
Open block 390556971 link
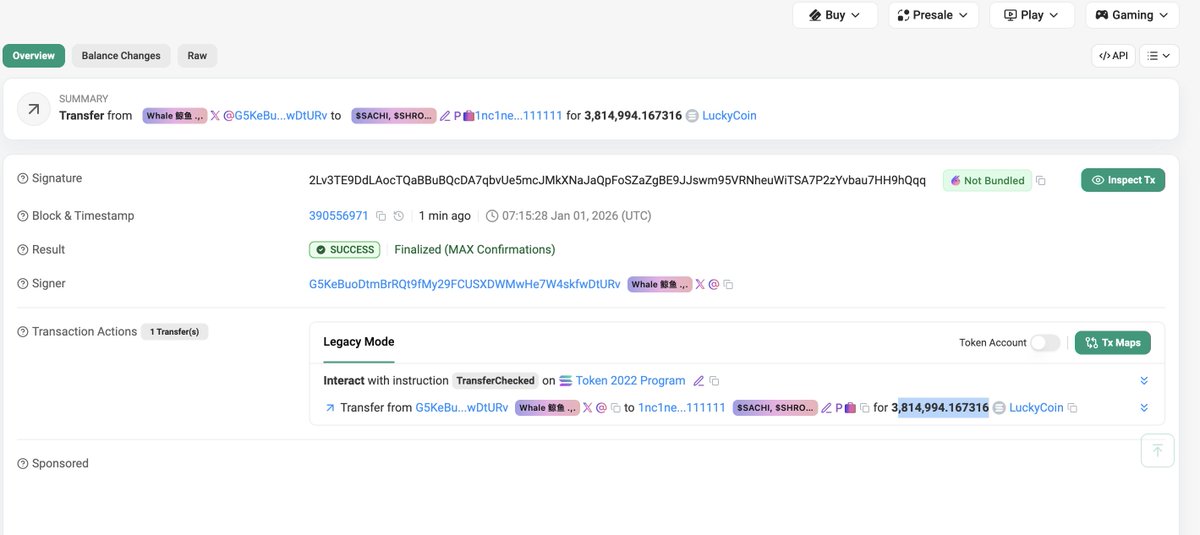click(339, 216)
